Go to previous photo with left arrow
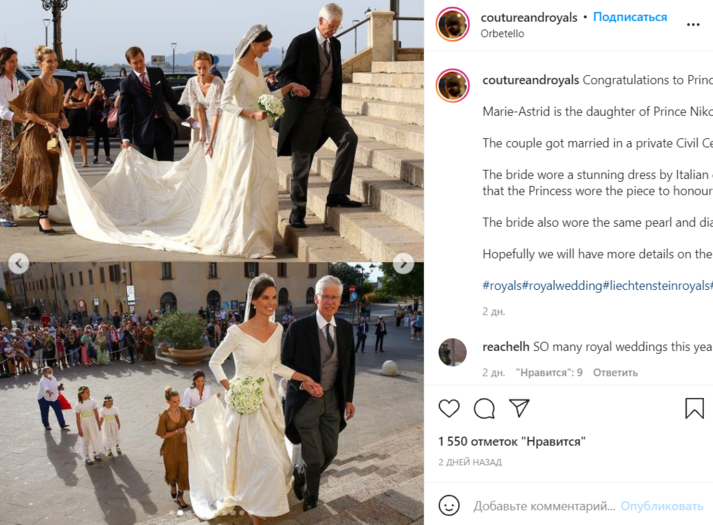The height and width of the screenshot is (525, 713). pyautogui.click(x=19, y=263)
